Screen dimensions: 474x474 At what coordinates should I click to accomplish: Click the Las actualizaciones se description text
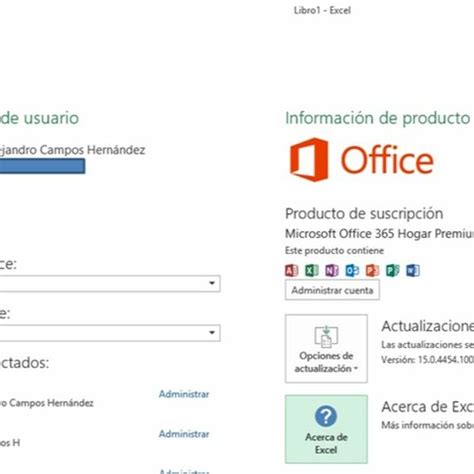(428, 344)
